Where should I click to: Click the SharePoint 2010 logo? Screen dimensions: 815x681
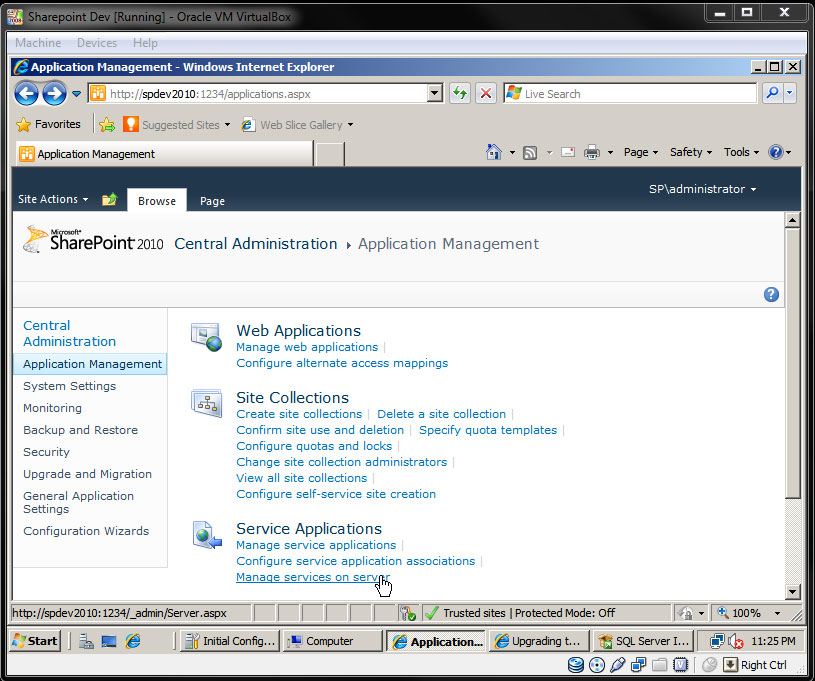tap(94, 240)
